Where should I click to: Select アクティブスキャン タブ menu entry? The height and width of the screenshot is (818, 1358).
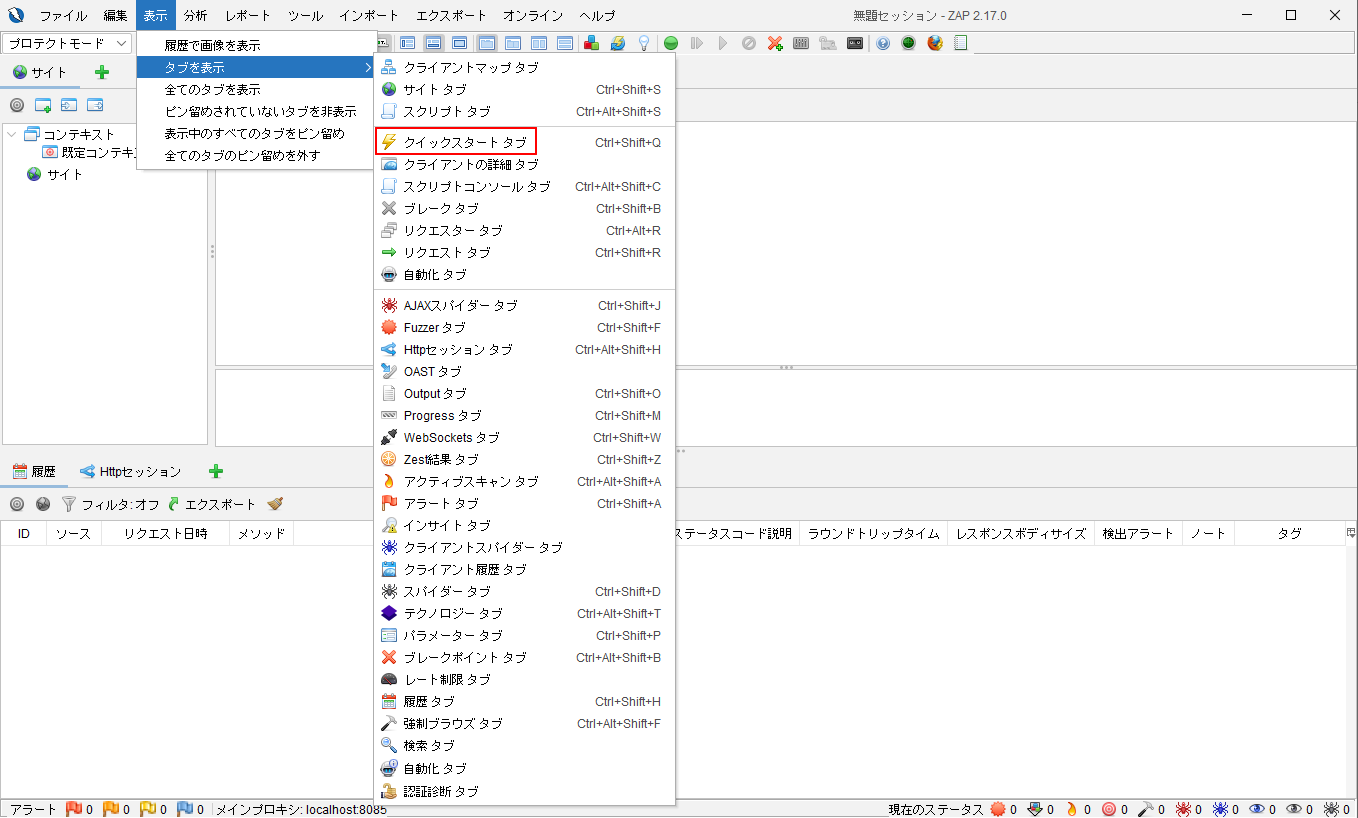[525, 481]
